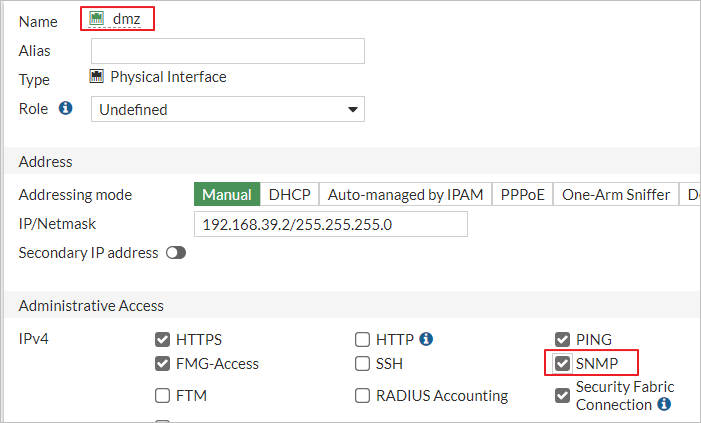This screenshot has height=423, width=701.
Task: Uncheck the FMG-Access checkbox
Action: click(x=162, y=364)
